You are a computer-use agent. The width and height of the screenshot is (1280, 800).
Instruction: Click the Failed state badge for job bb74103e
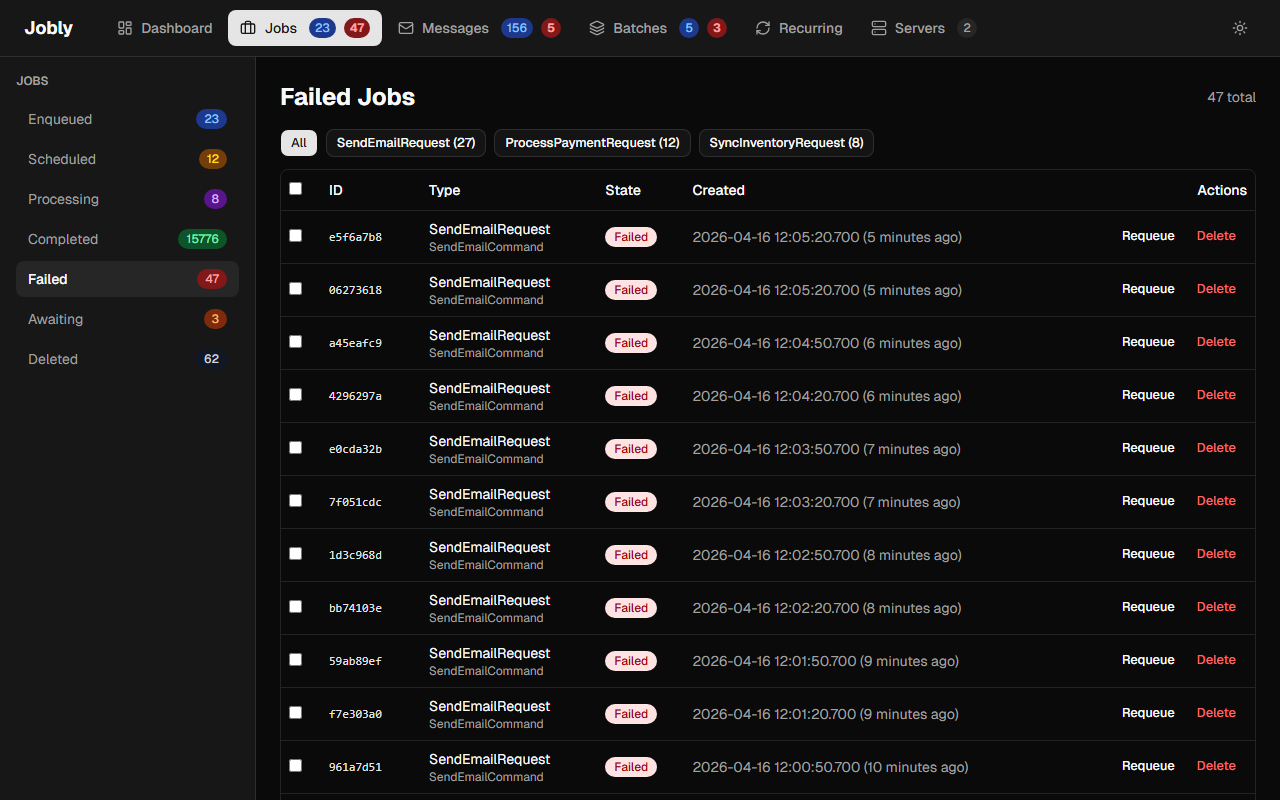click(631, 608)
